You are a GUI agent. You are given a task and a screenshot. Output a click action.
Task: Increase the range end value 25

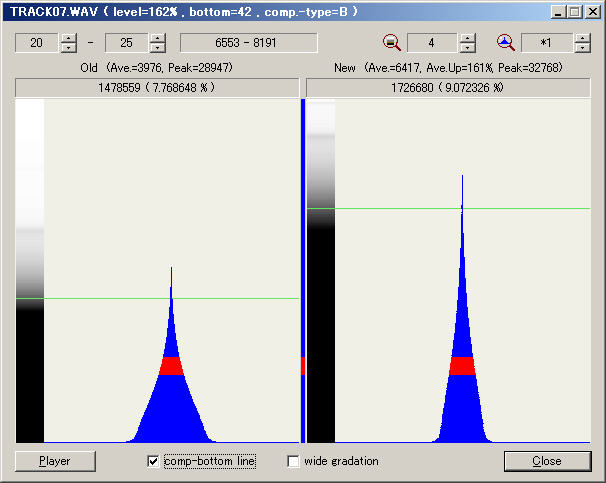click(x=158, y=38)
